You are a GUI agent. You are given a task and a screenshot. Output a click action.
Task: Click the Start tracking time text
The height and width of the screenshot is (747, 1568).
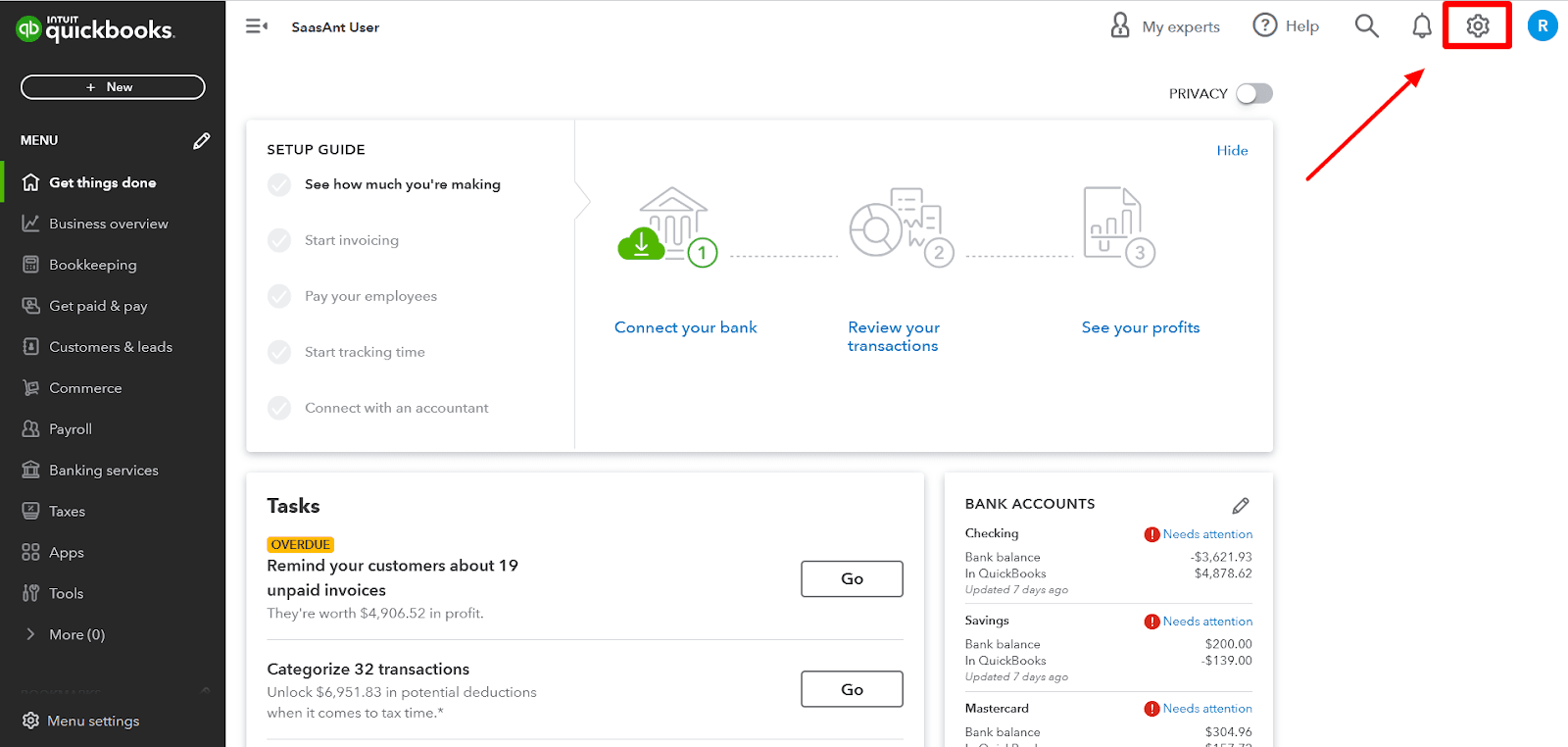coord(365,352)
